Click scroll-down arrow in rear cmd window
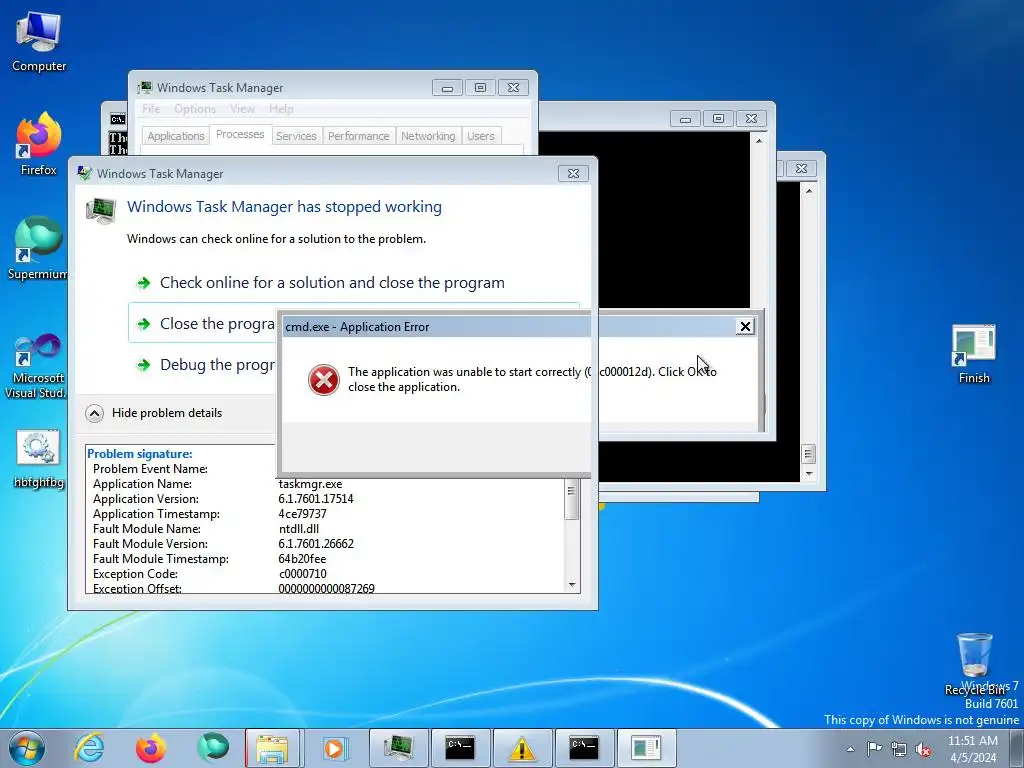The width and height of the screenshot is (1024, 768). coord(809,474)
